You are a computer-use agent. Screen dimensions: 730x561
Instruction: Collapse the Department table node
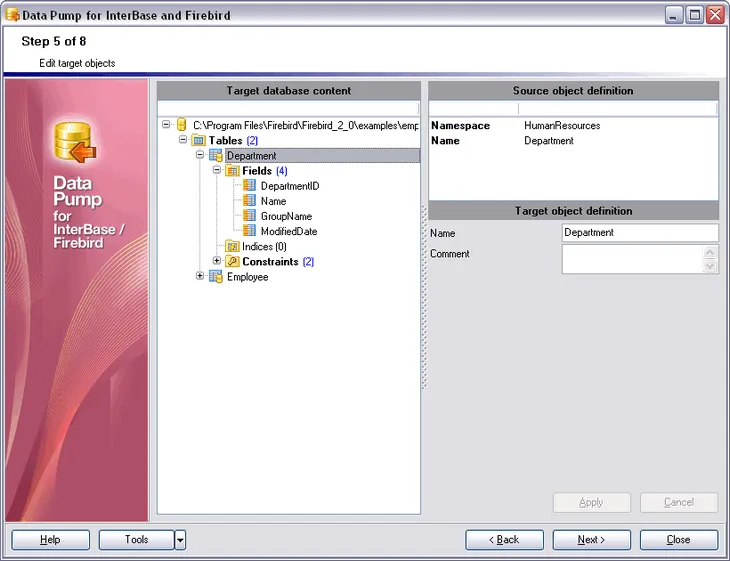click(x=200, y=155)
